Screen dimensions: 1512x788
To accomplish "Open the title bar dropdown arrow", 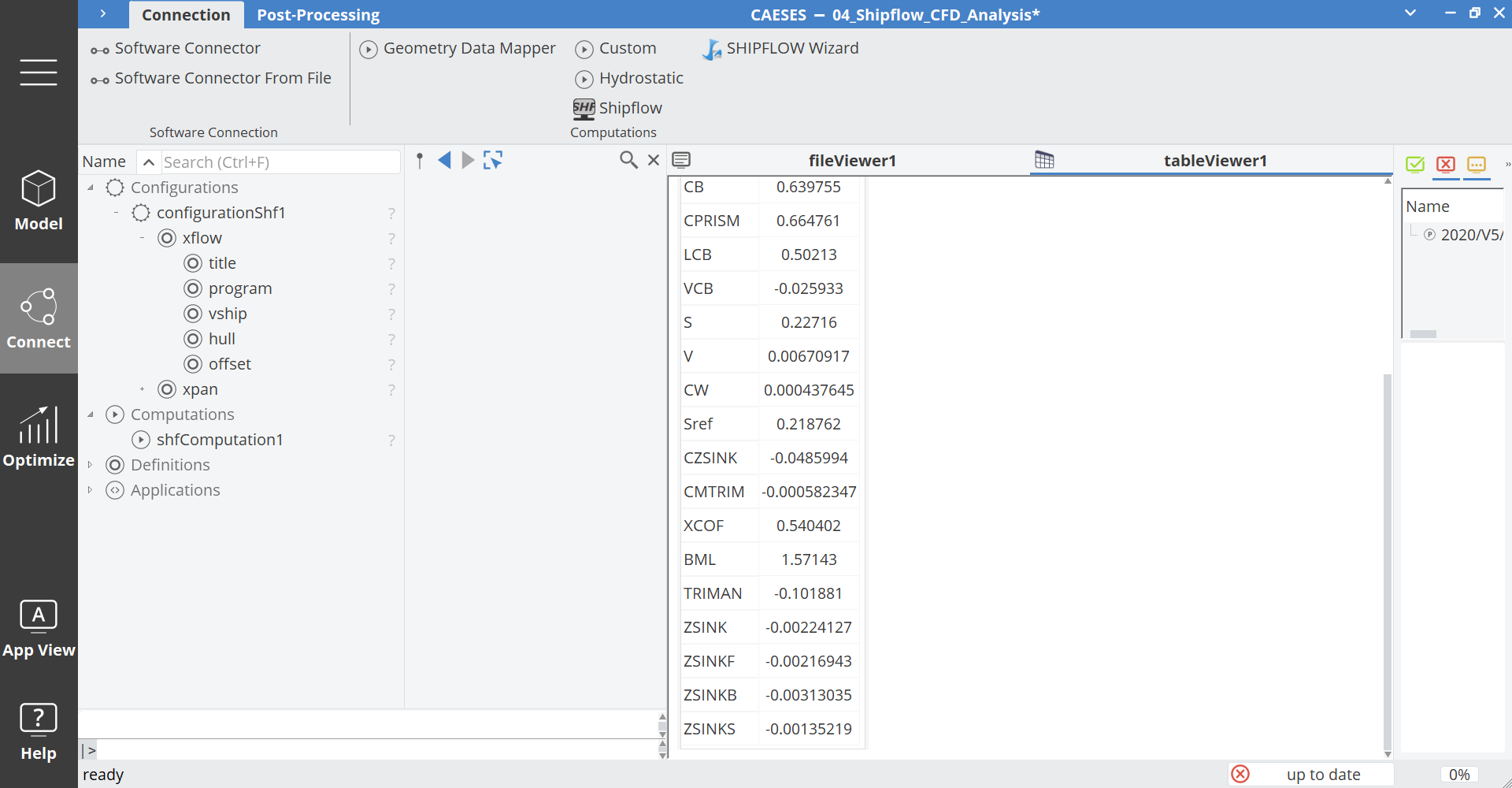I will 1410,13.
